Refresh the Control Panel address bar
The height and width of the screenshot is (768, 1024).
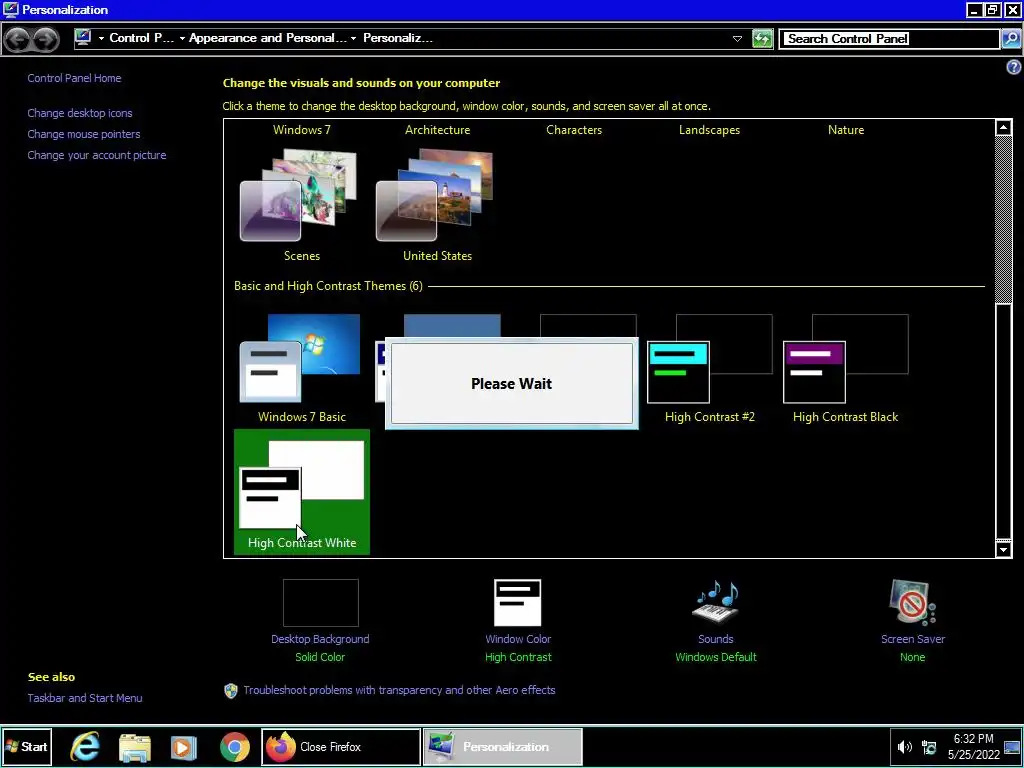(x=762, y=39)
